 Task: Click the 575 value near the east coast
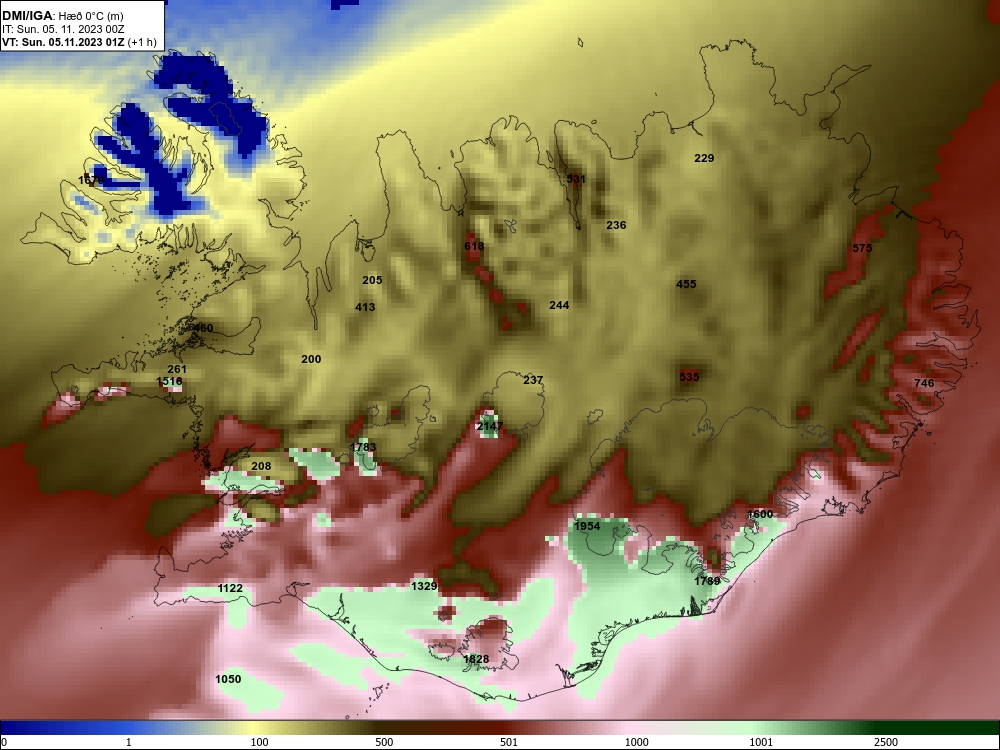pos(862,248)
